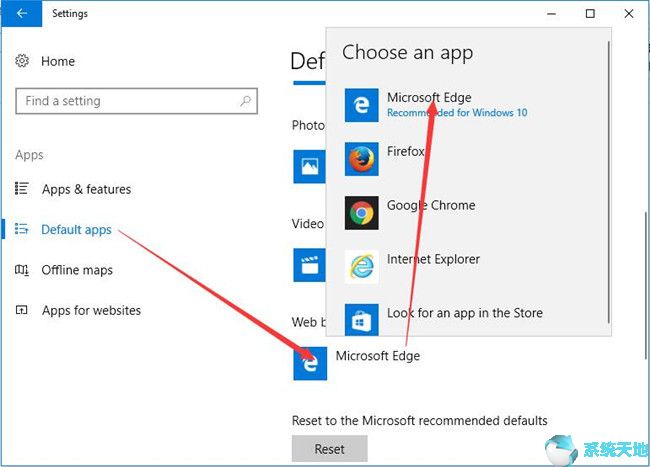Click the Settings window main scrollbar

coord(647,286)
